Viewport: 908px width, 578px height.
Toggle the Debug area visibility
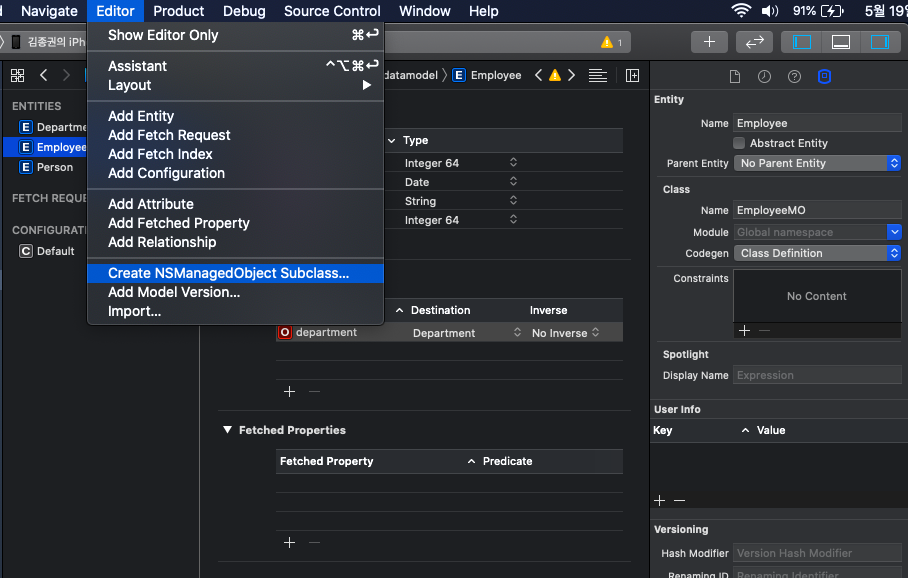841,42
